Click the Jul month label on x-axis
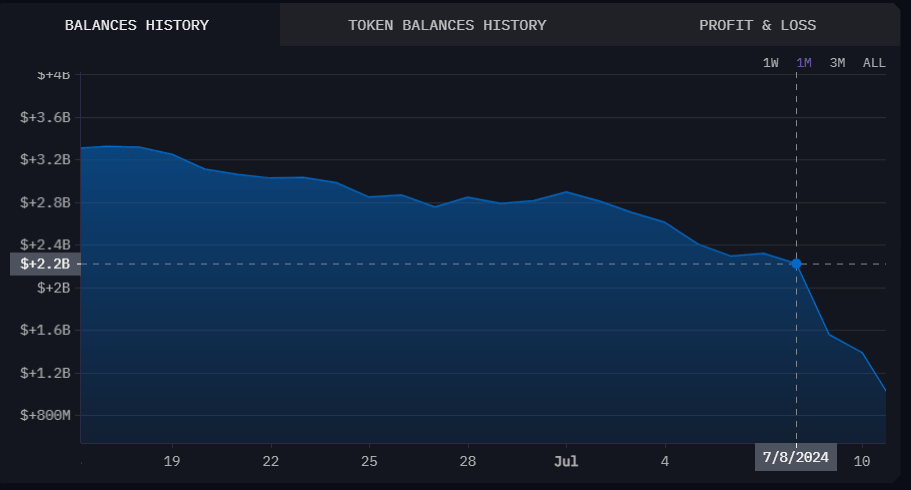The height and width of the screenshot is (490, 911). point(566,462)
